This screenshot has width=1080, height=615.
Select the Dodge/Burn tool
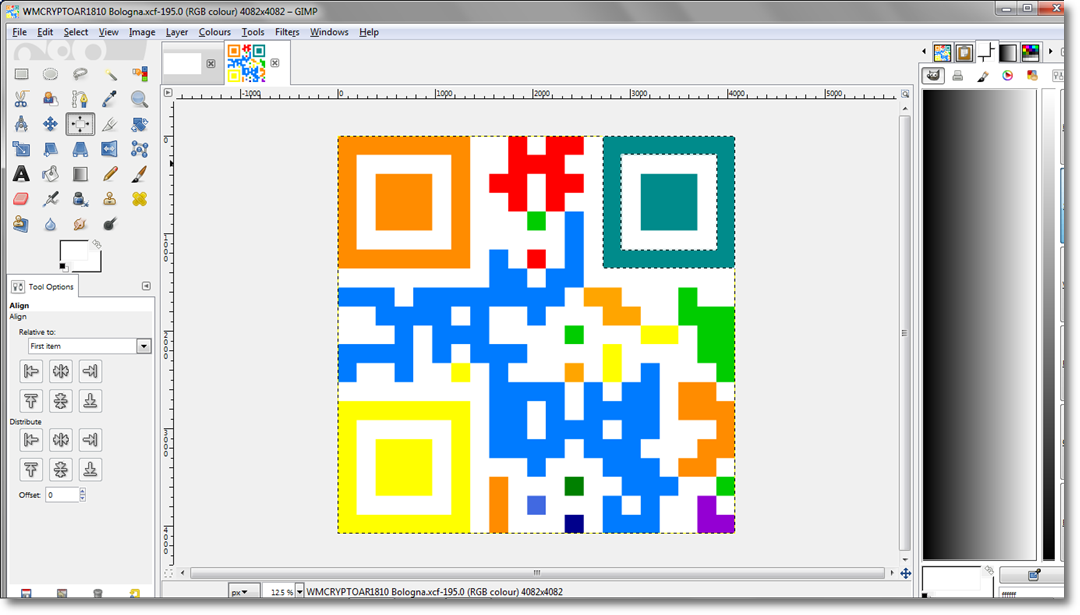110,224
